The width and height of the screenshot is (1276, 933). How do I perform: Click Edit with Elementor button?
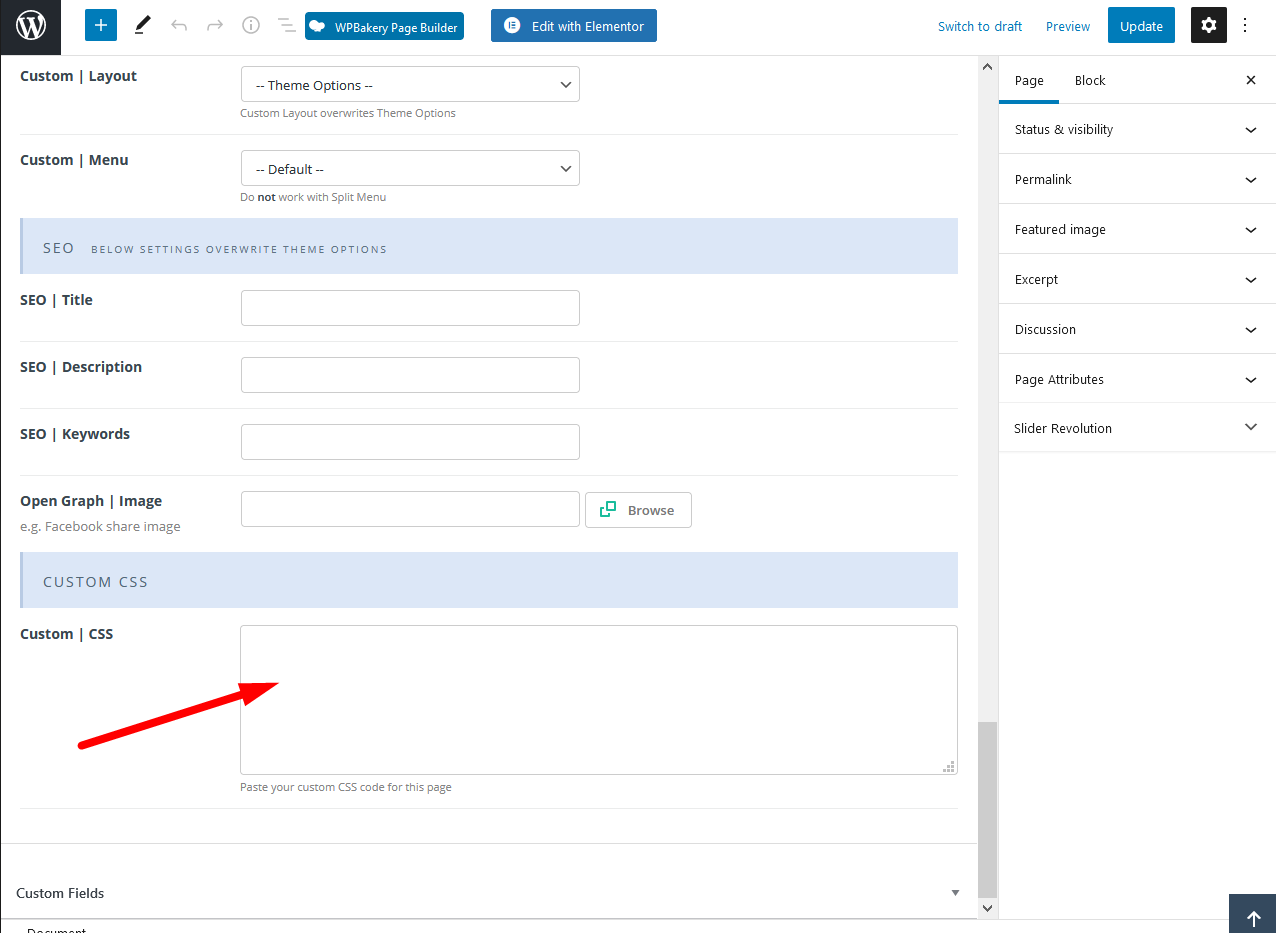point(574,26)
